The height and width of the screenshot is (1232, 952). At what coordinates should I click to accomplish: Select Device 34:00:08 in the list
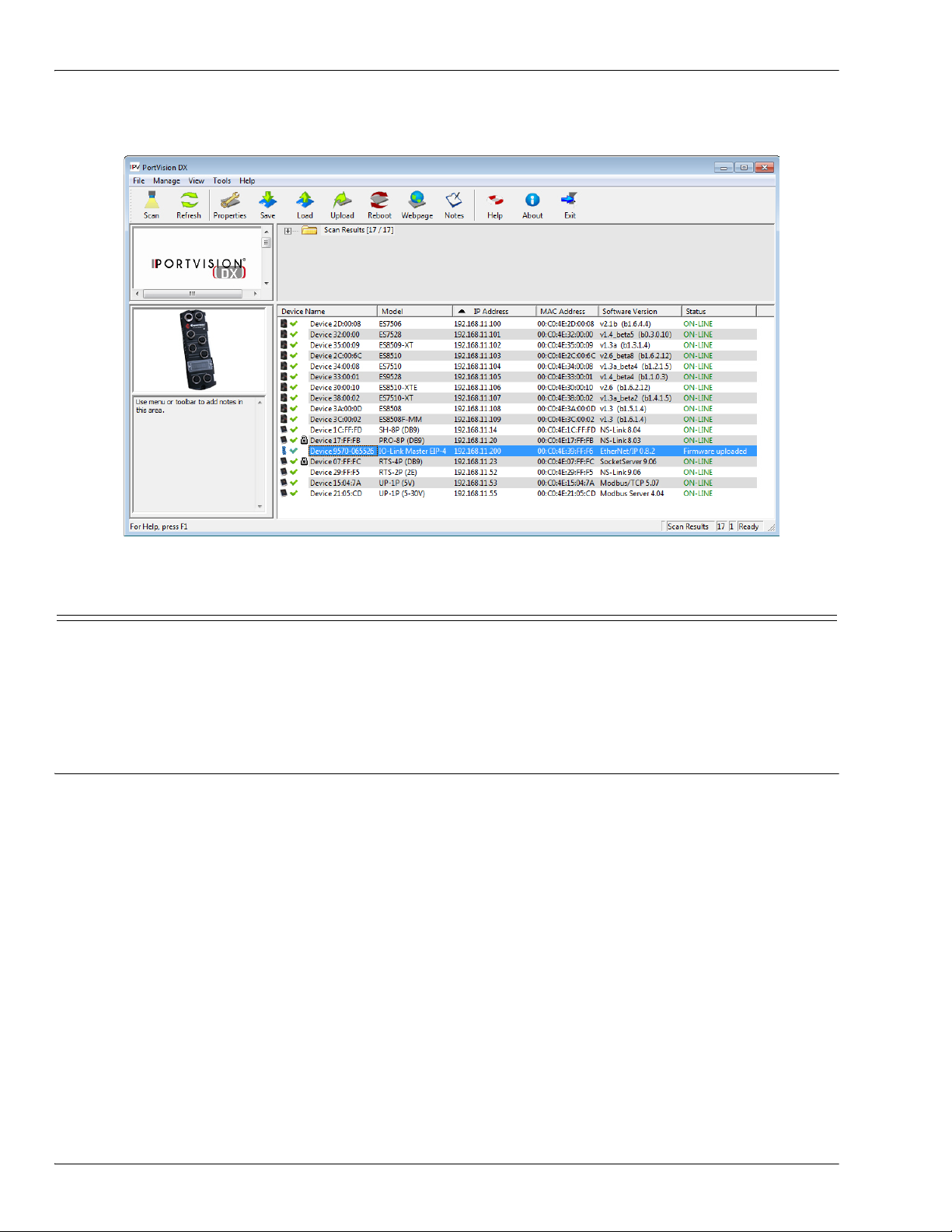[x=335, y=366]
